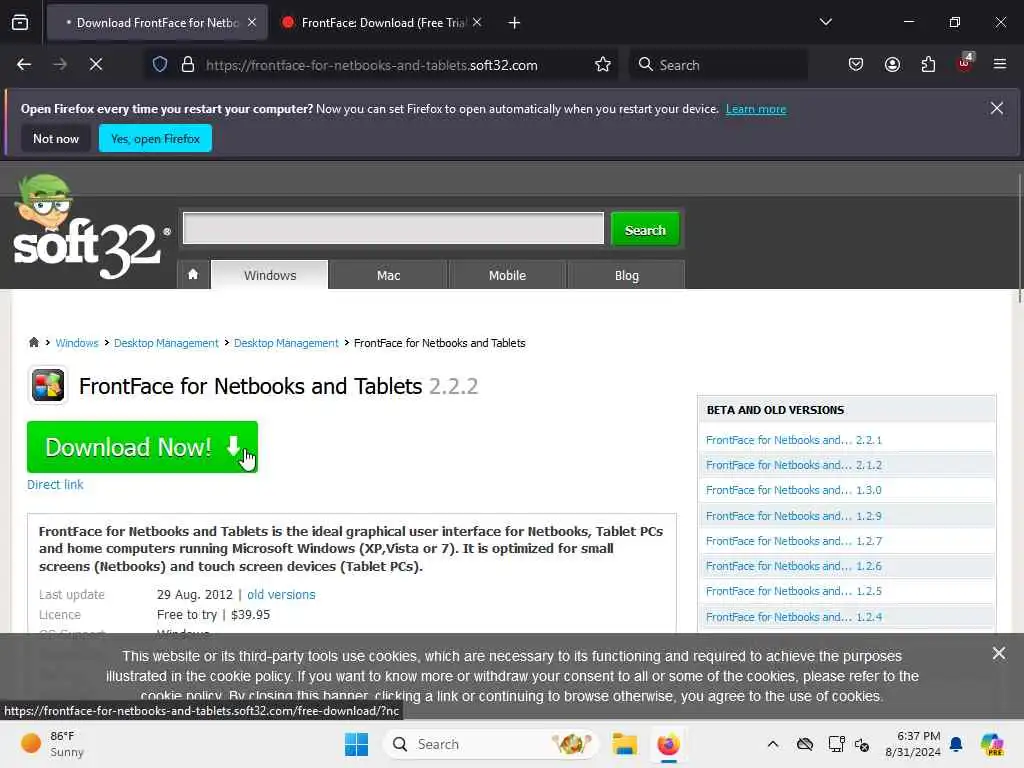Open the extensions puzzle icon
Screen dimensions: 1024x768
click(928, 65)
